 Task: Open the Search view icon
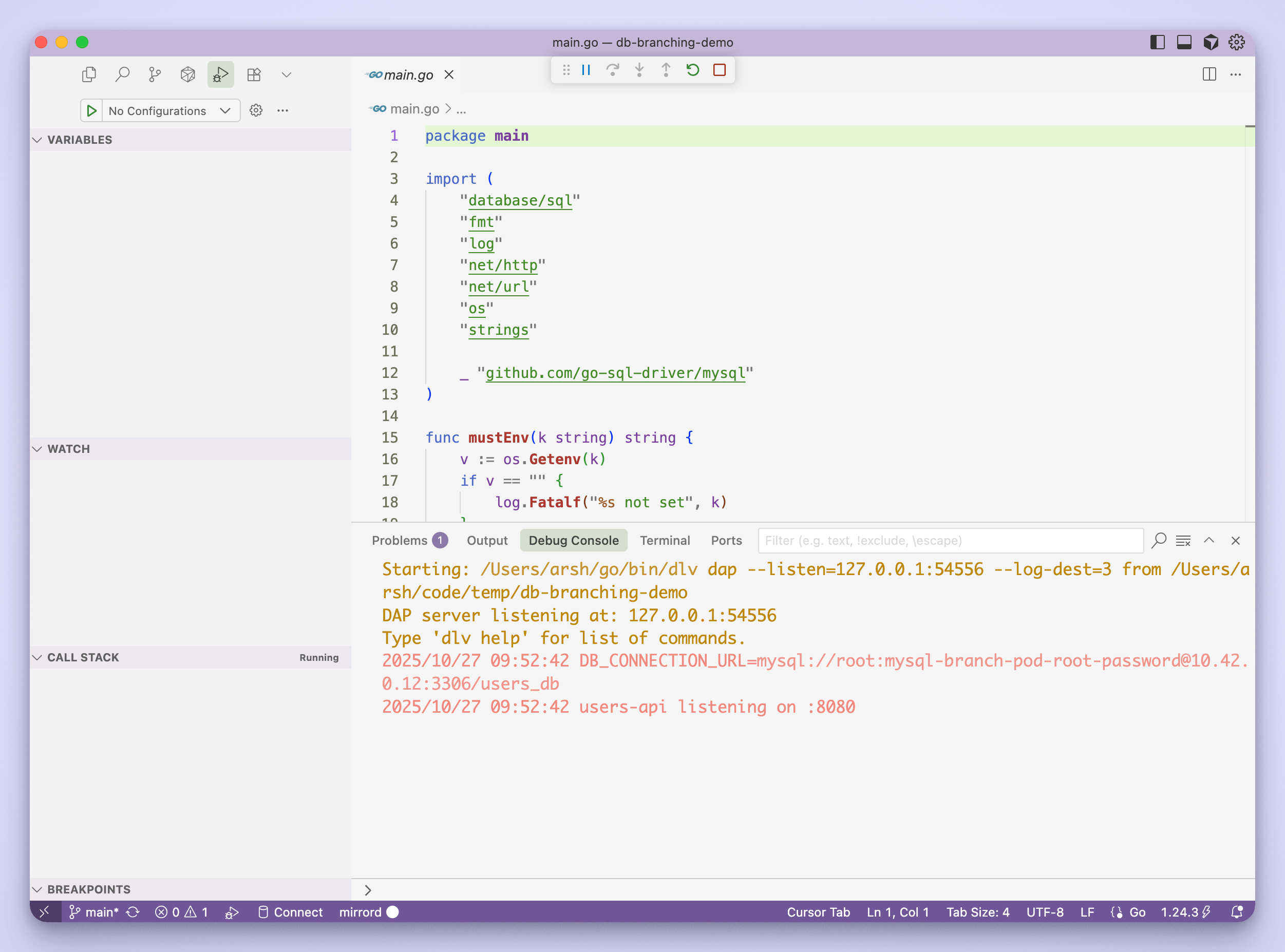(122, 74)
